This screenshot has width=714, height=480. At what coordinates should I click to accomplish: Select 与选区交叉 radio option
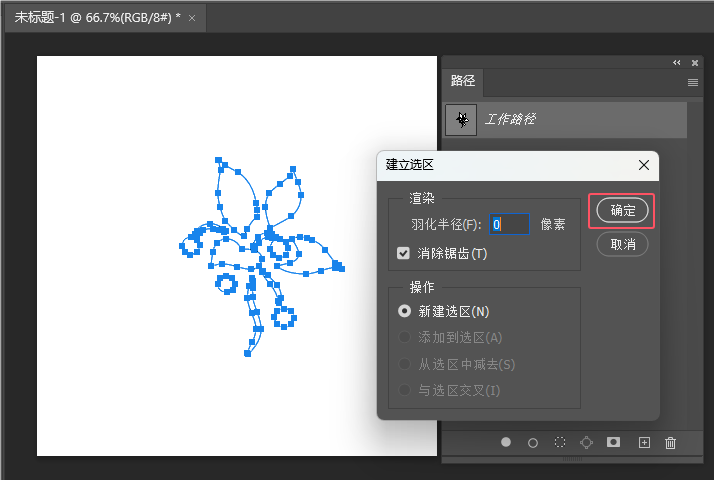[x=404, y=390]
